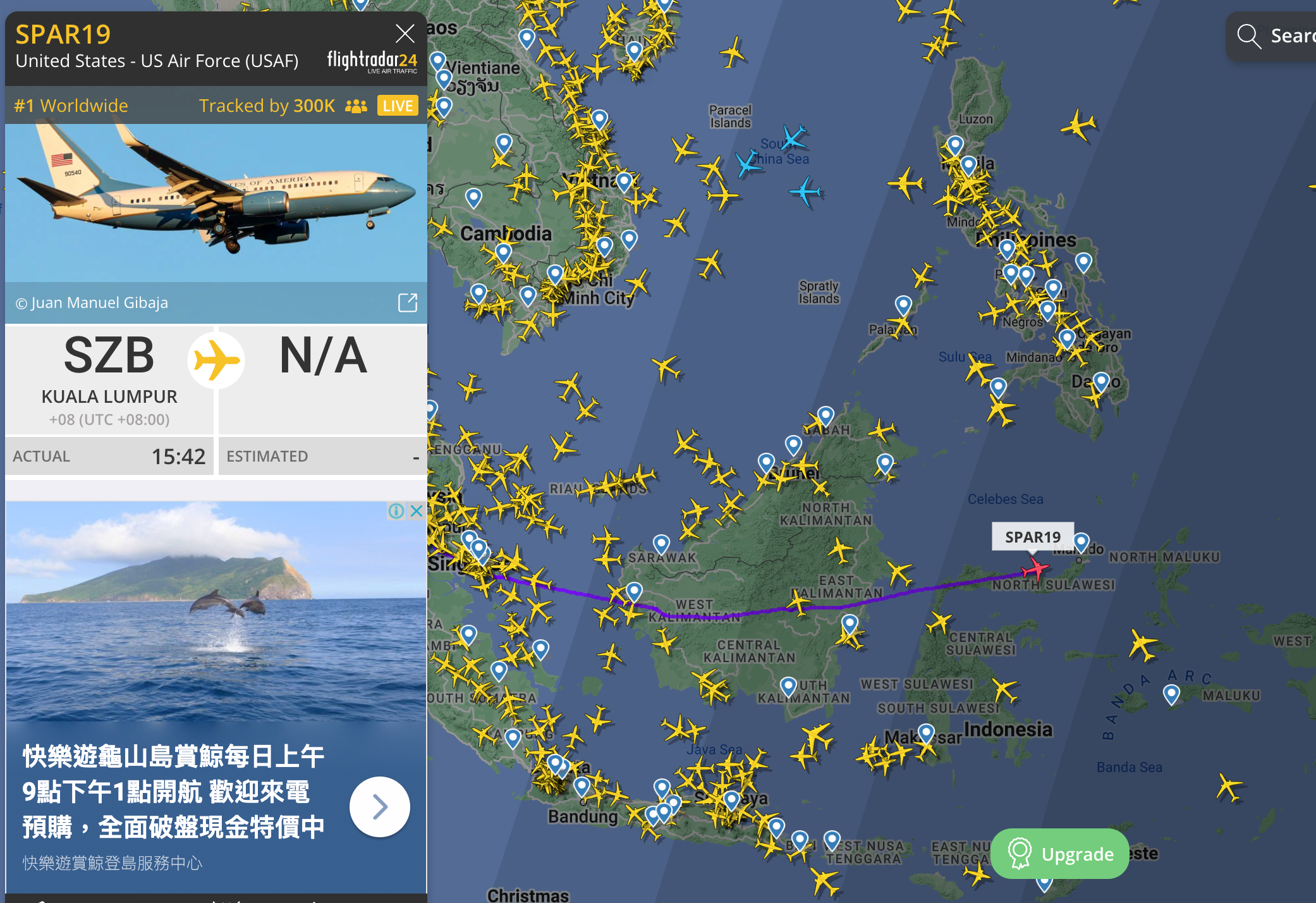Click the airport pin near Manado
The width and height of the screenshot is (1316, 903).
tap(1081, 543)
